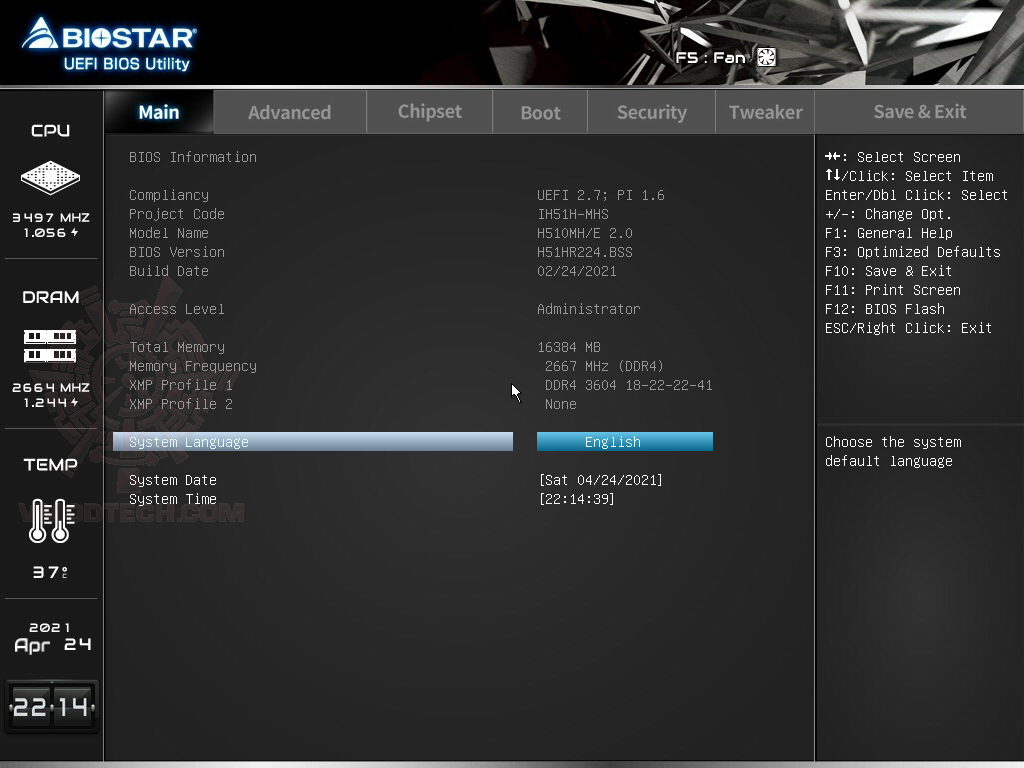Click the System Time value field
Viewport: 1024px width, 768px height.
pyautogui.click(x=577, y=499)
